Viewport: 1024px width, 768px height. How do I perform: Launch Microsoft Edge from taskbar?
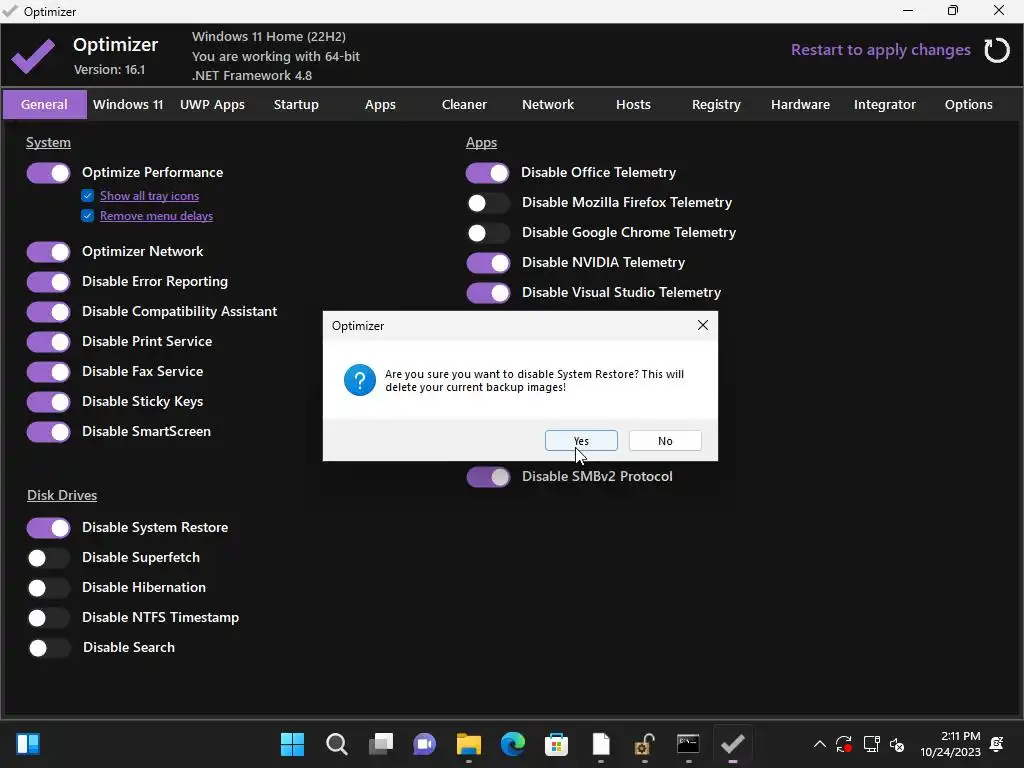pyautogui.click(x=513, y=744)
